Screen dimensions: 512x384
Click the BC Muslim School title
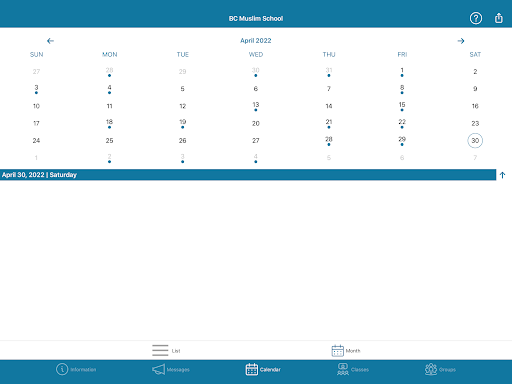coord(256,18)
